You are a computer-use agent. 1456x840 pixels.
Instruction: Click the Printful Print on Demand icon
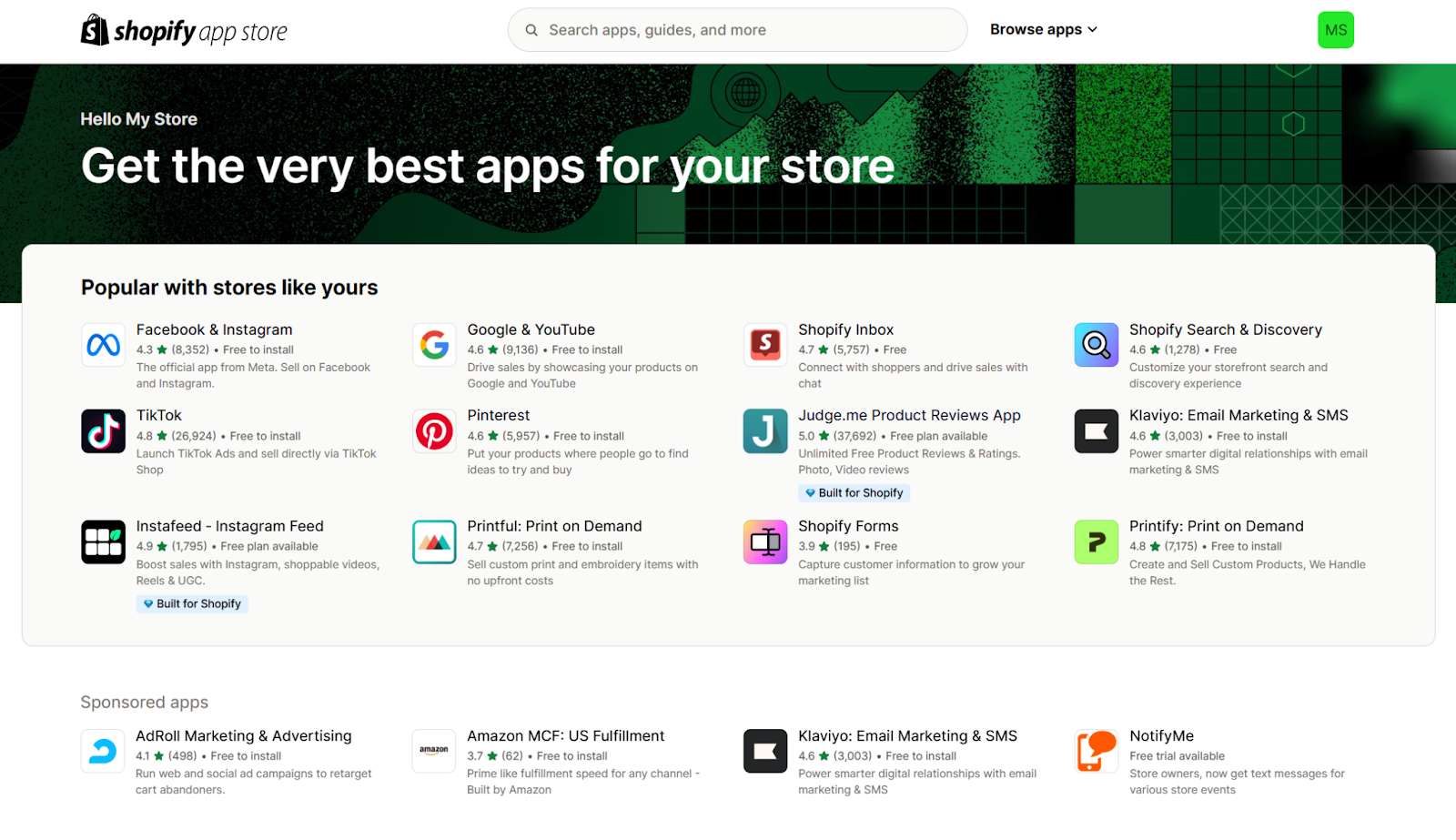click(x=433, y=541)
